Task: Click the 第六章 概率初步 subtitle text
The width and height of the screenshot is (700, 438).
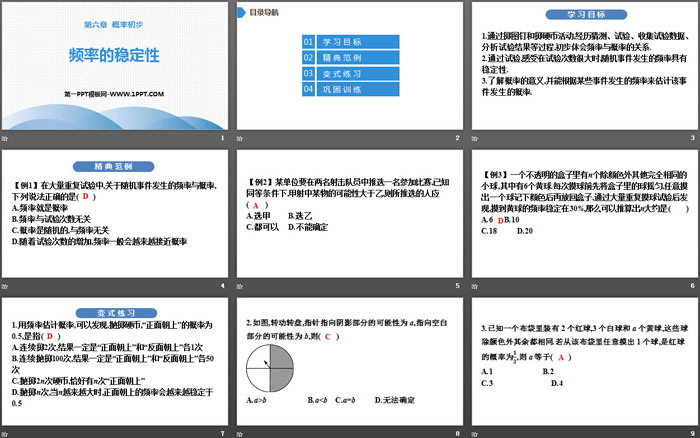Action: [113, 25]
